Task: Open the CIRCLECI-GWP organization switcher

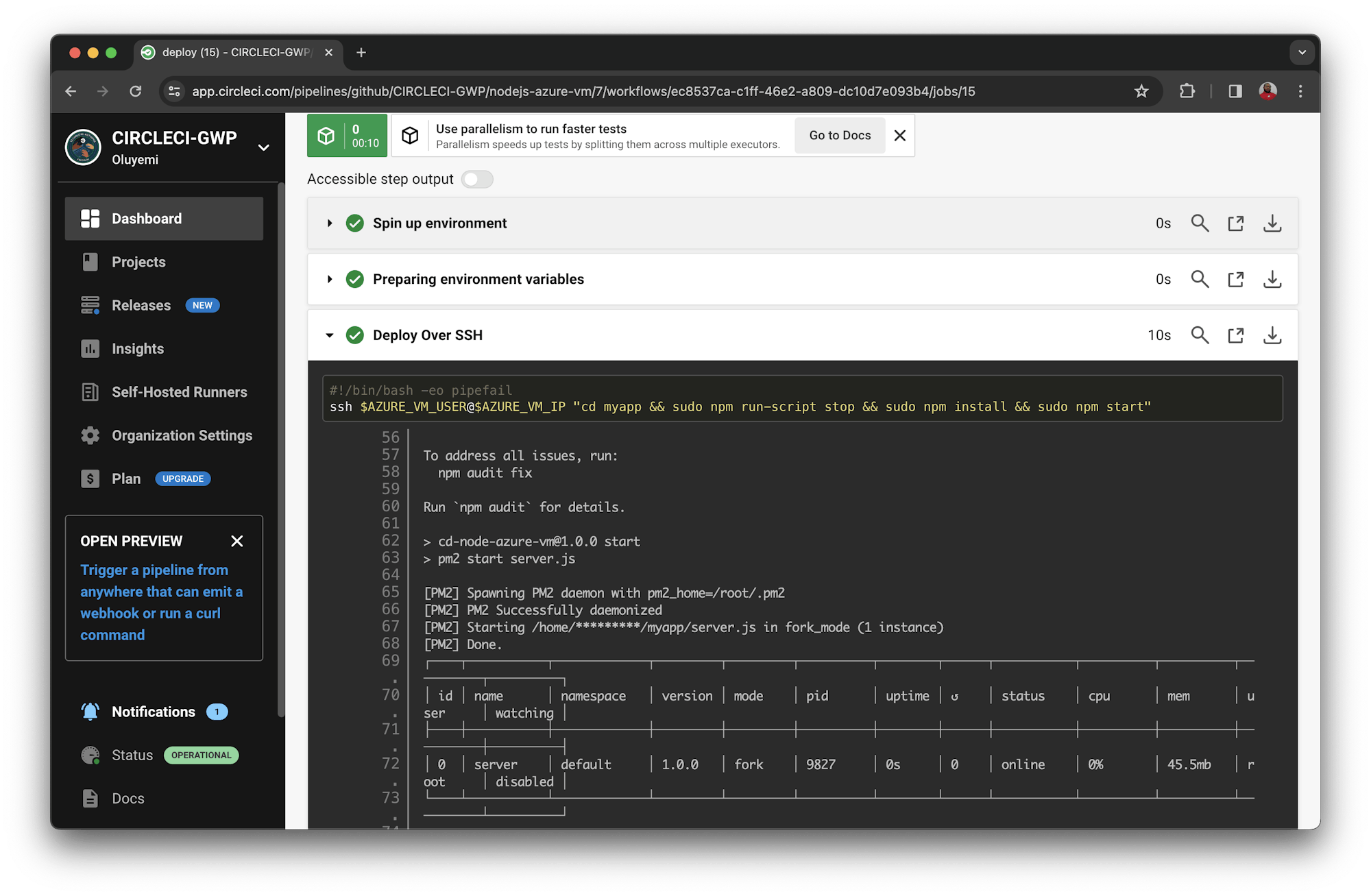Action: [x=264, y=147]
